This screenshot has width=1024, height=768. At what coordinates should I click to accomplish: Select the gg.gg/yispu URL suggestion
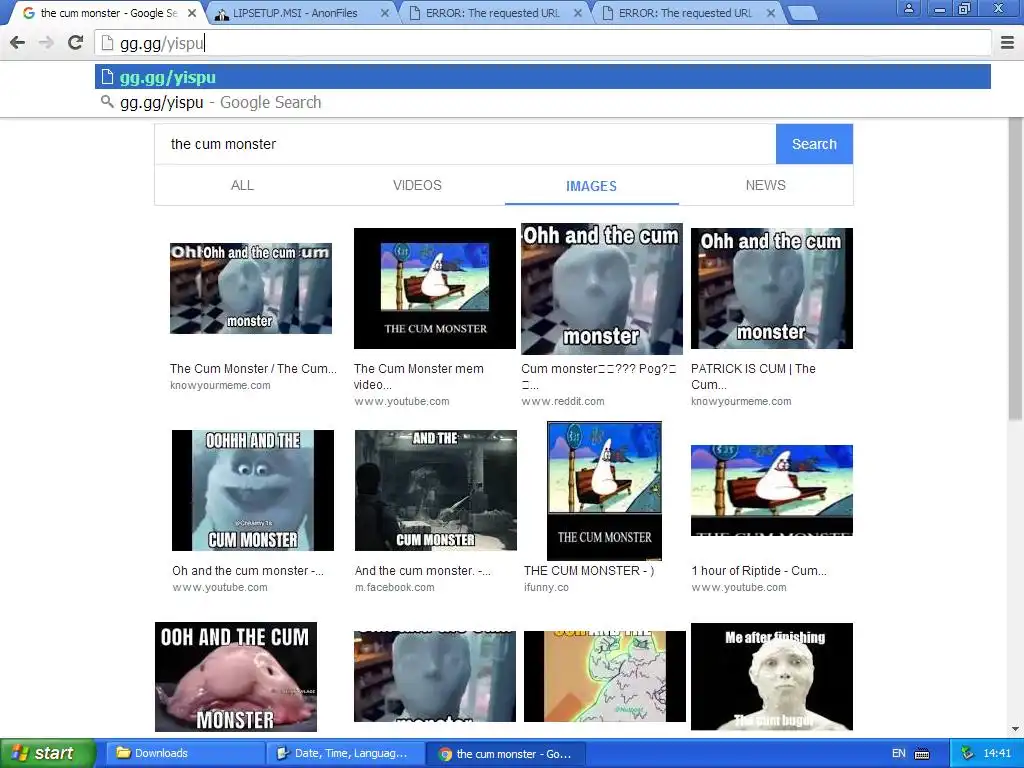point(543,77)
